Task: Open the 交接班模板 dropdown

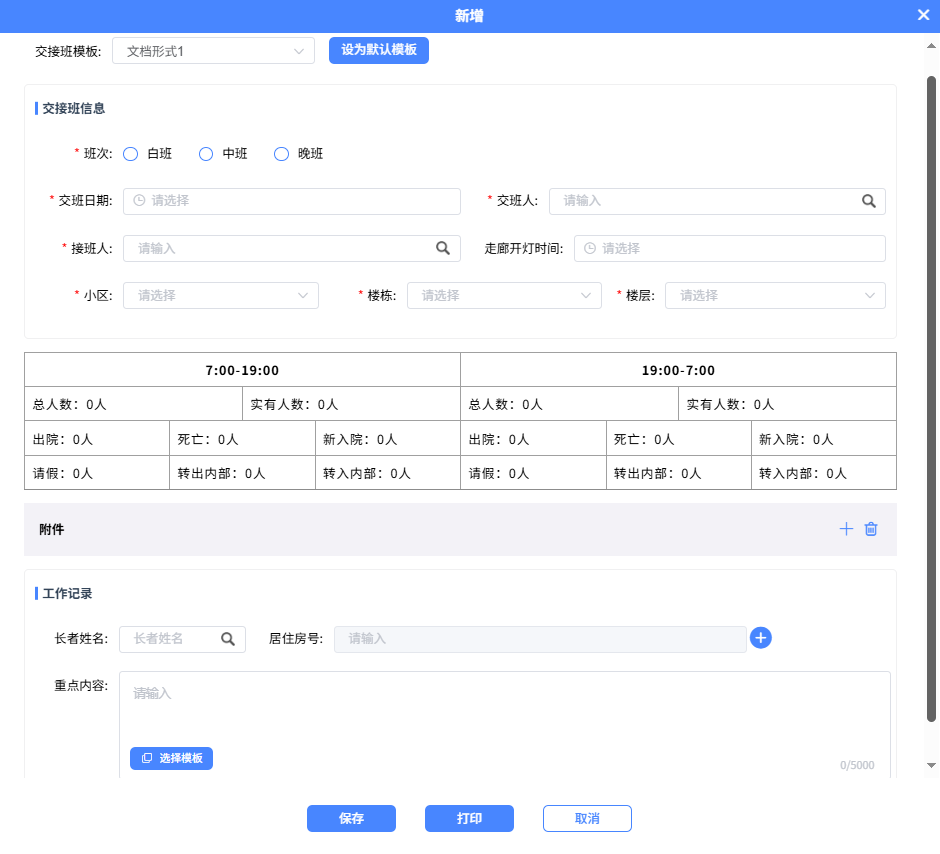Action: coord(214,51)
